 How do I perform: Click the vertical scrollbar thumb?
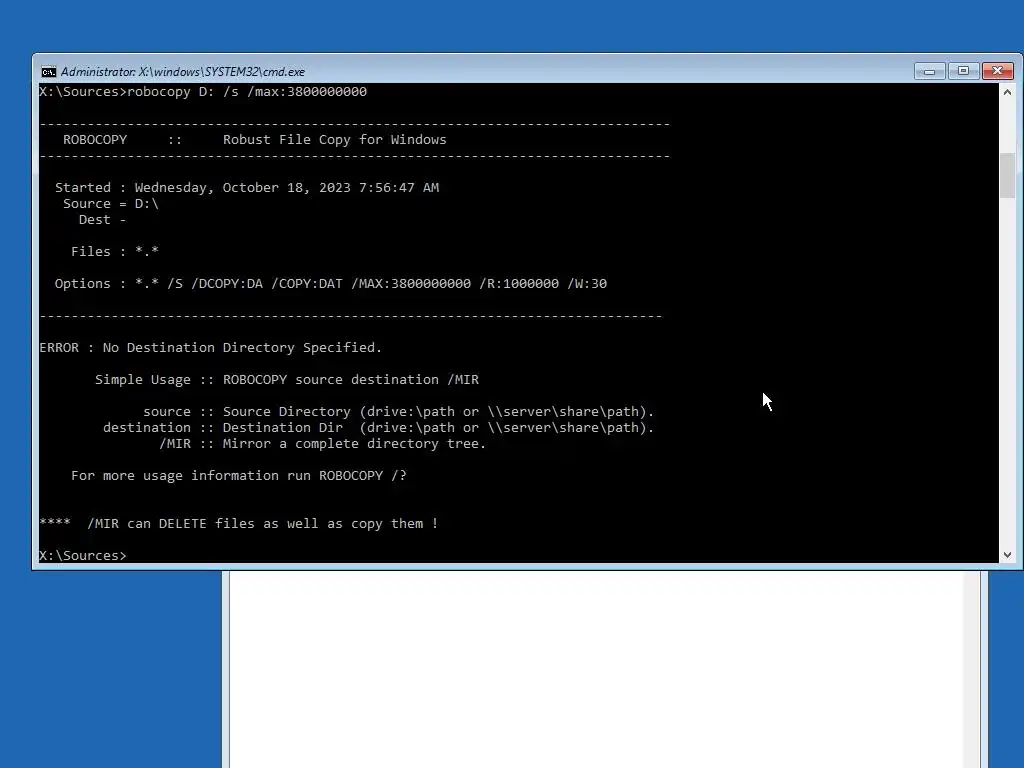pos(1008,174)
